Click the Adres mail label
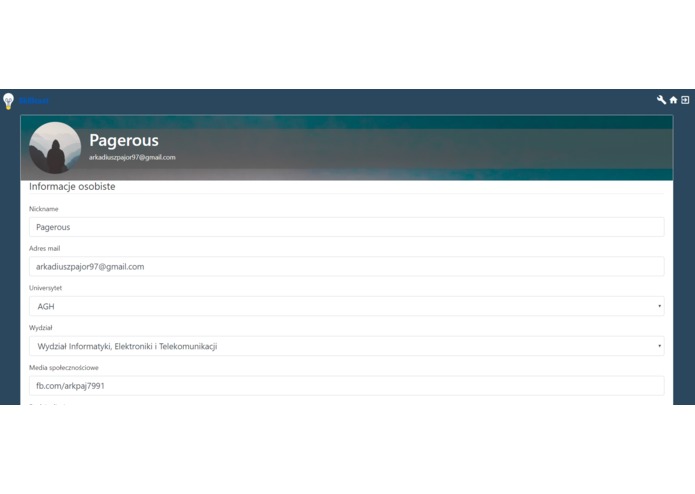 (44, 248)
